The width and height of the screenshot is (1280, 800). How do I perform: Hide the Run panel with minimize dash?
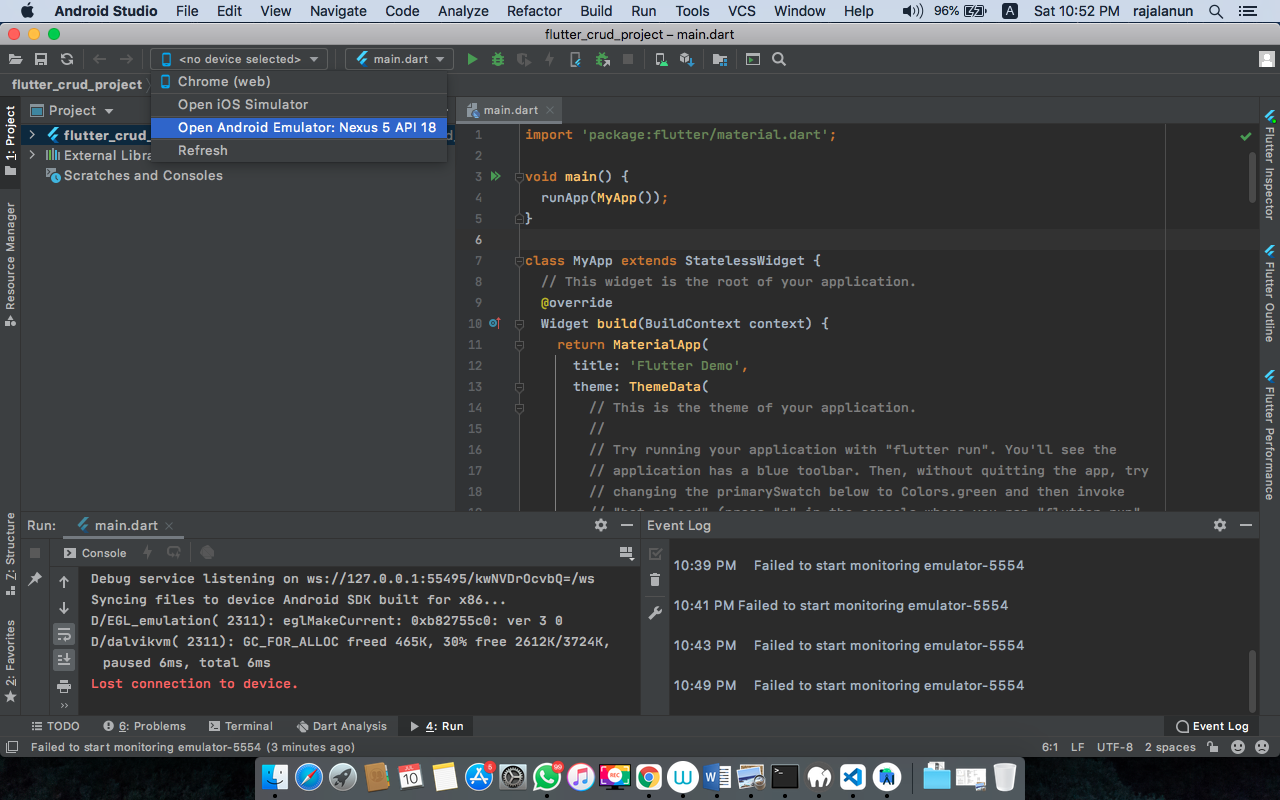click(x=626, y=524)
